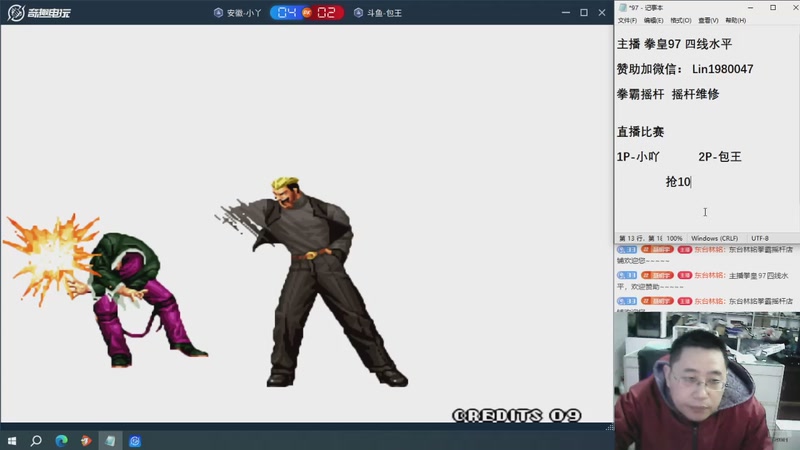Screen dimensions: 800x450
Task: Click the text 2P-包王 in Notepad
Action: (719, 157)
